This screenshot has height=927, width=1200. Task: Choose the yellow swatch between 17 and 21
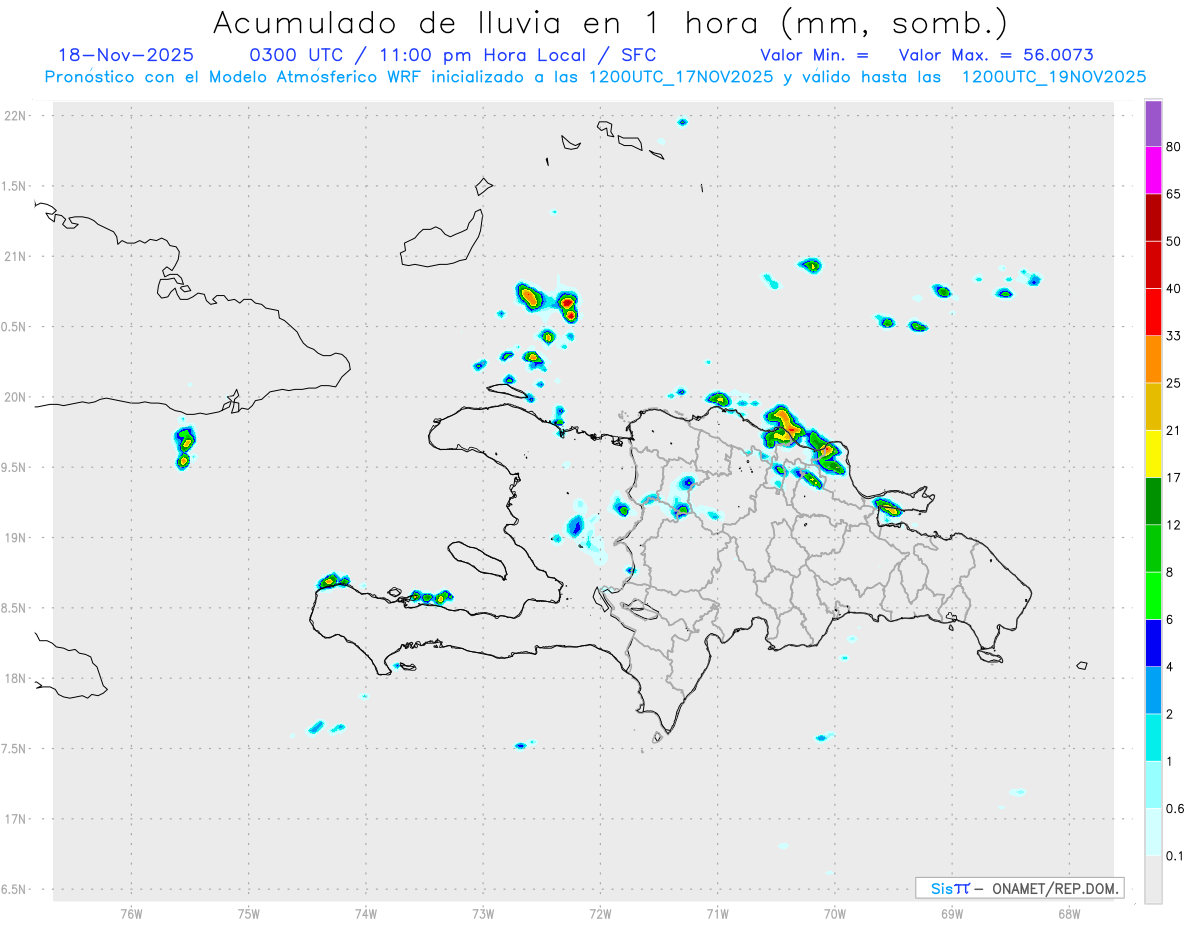[1153, 453]
